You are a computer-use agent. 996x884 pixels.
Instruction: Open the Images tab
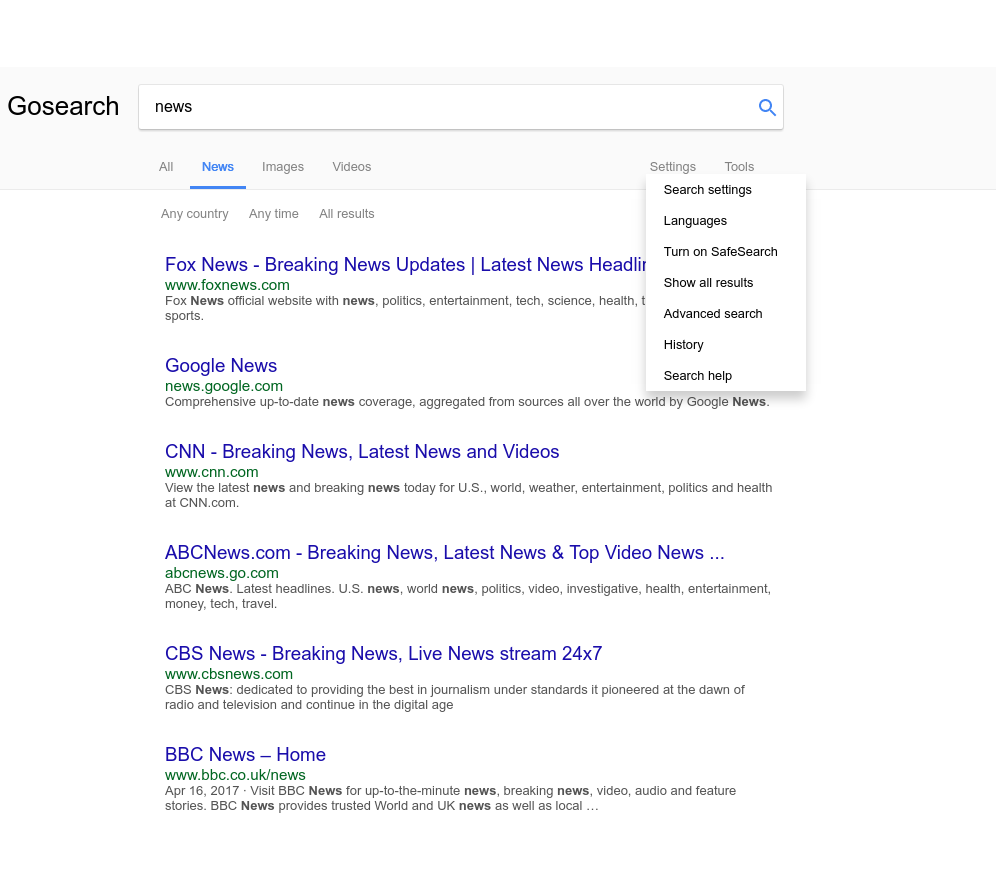[x=283, y=167]
